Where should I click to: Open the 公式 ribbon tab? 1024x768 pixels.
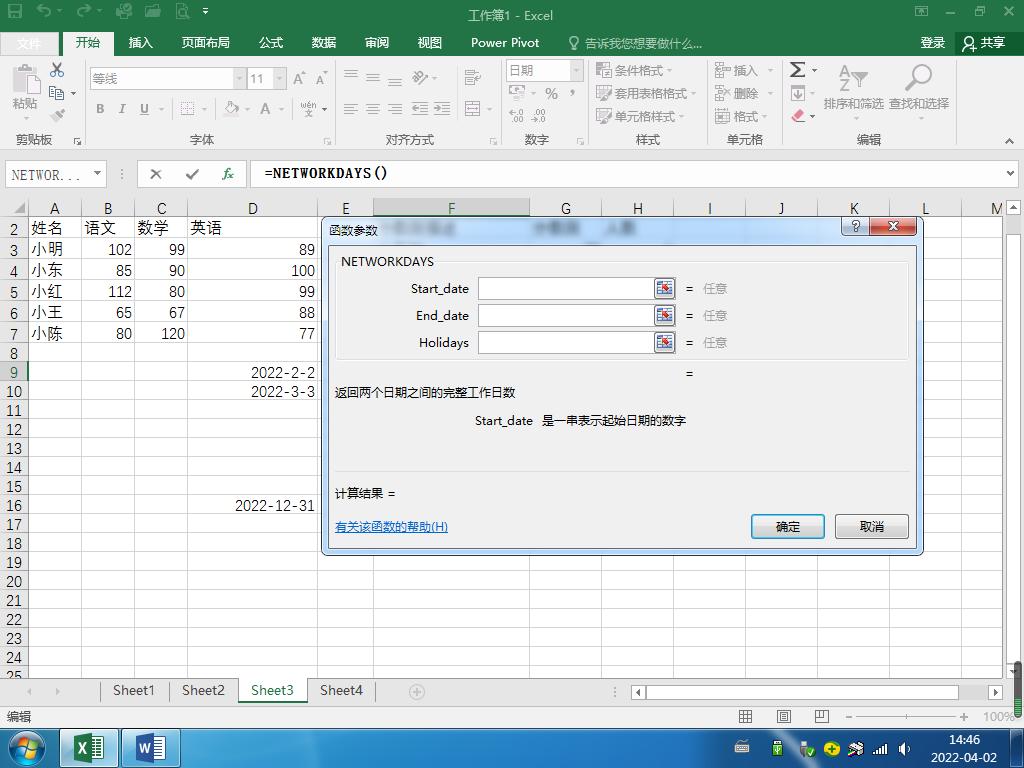tap(271, 43)
